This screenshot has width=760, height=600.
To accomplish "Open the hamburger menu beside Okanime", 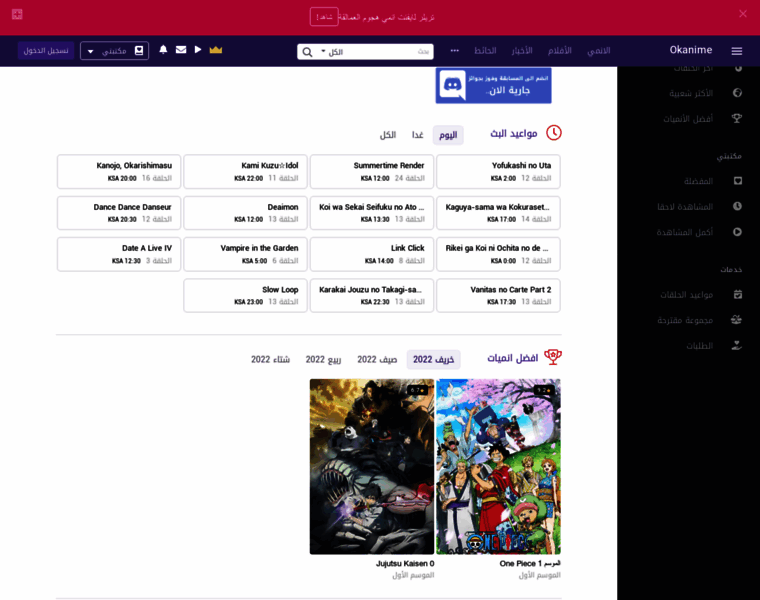I will point(736,51).
